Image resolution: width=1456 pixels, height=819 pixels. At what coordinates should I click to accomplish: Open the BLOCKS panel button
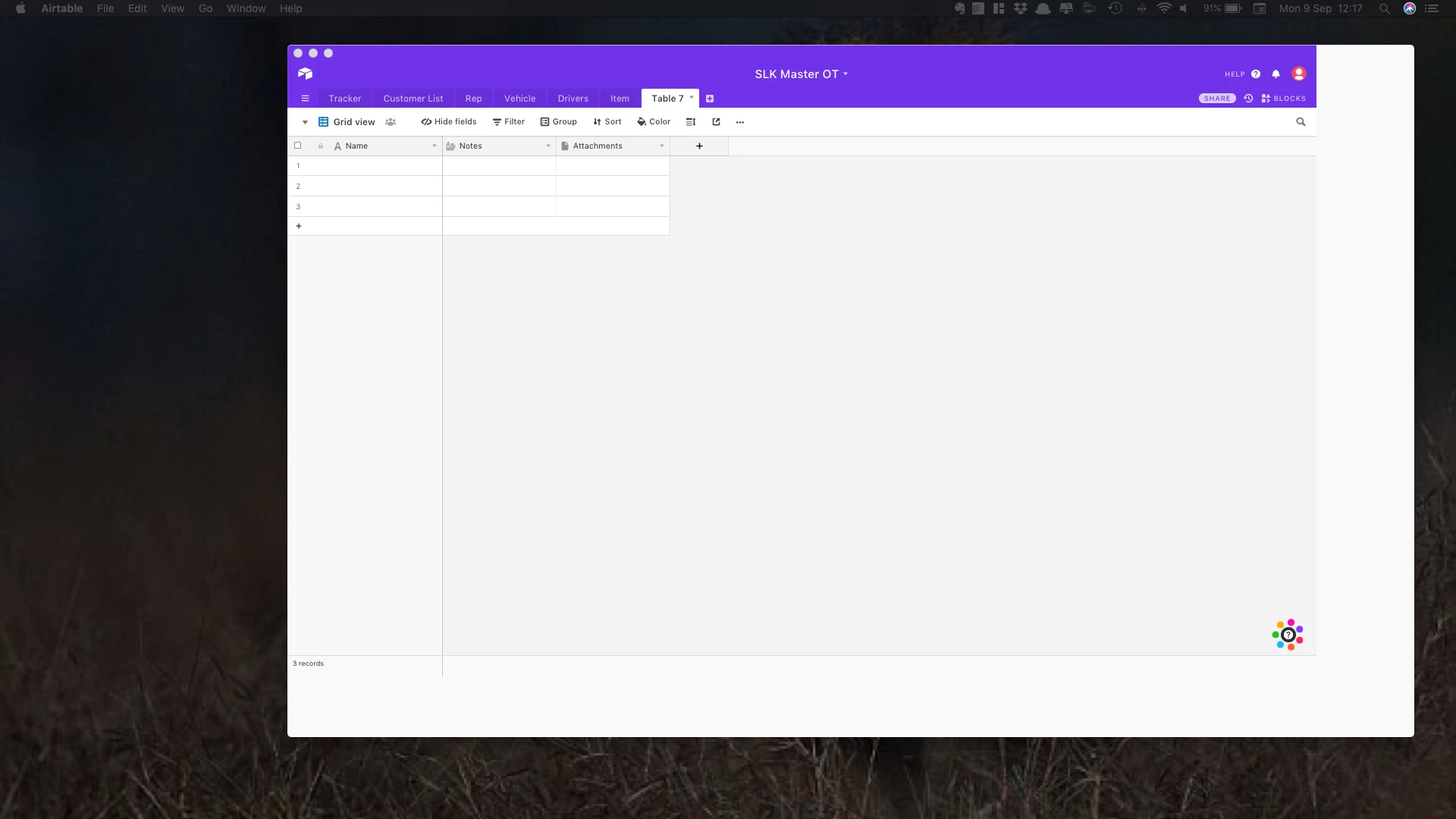pos(1283,99)
